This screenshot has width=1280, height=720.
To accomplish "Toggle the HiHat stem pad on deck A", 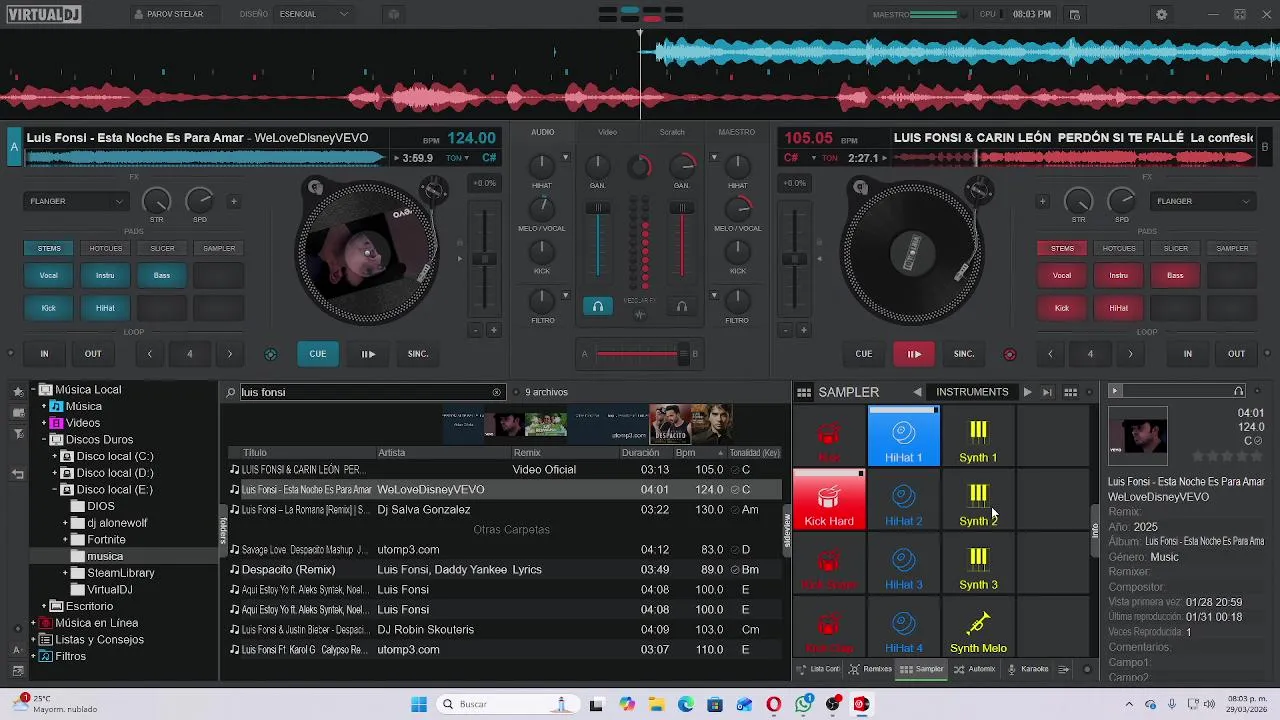I will [105, 308].
